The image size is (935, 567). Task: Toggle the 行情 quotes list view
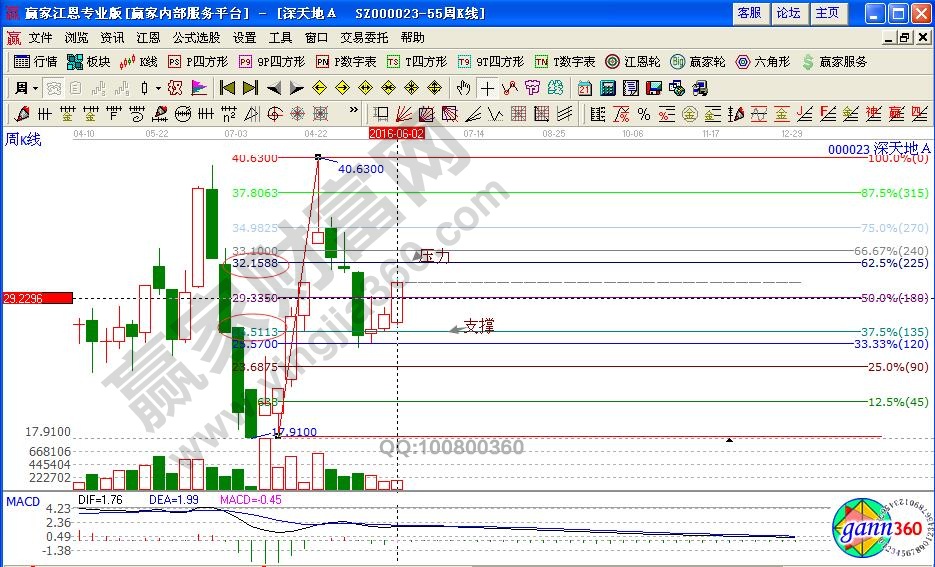[36, 62]
